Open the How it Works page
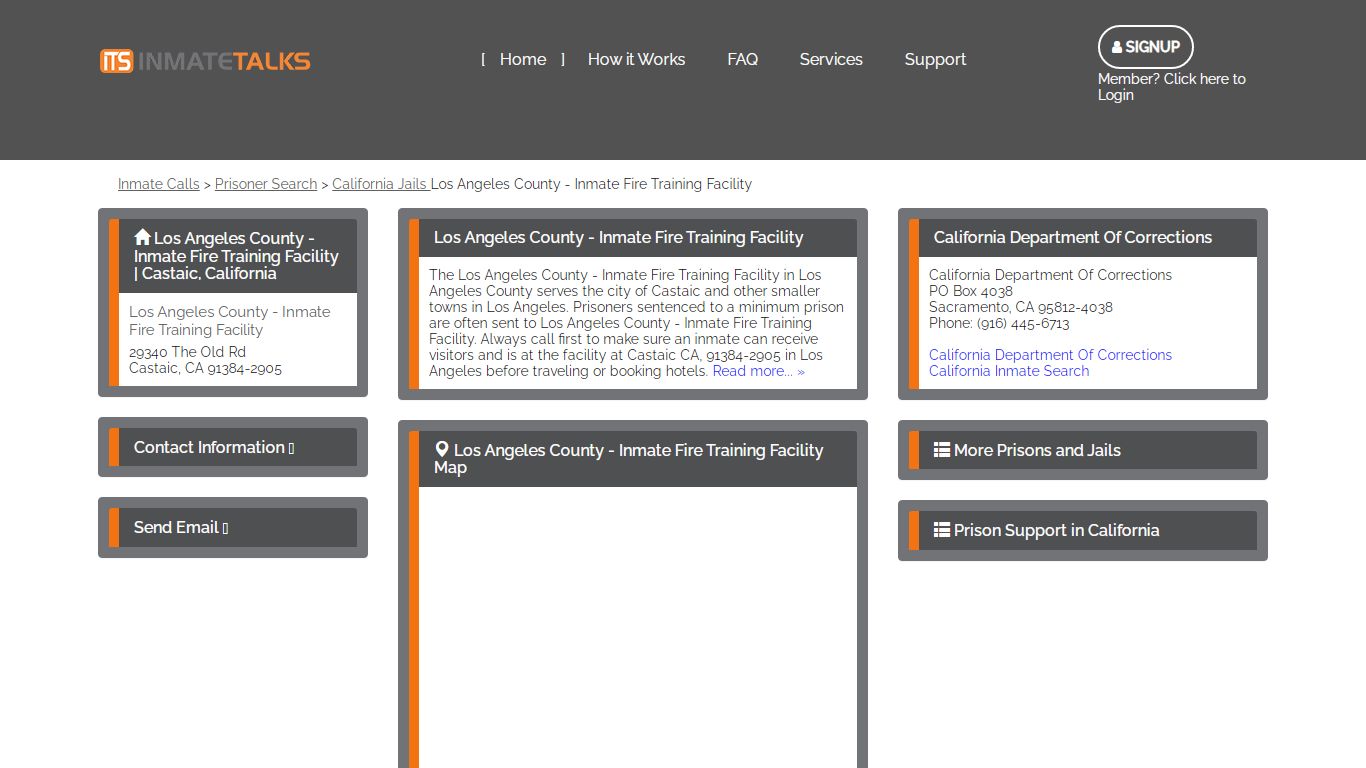 [x=636, y=60]
